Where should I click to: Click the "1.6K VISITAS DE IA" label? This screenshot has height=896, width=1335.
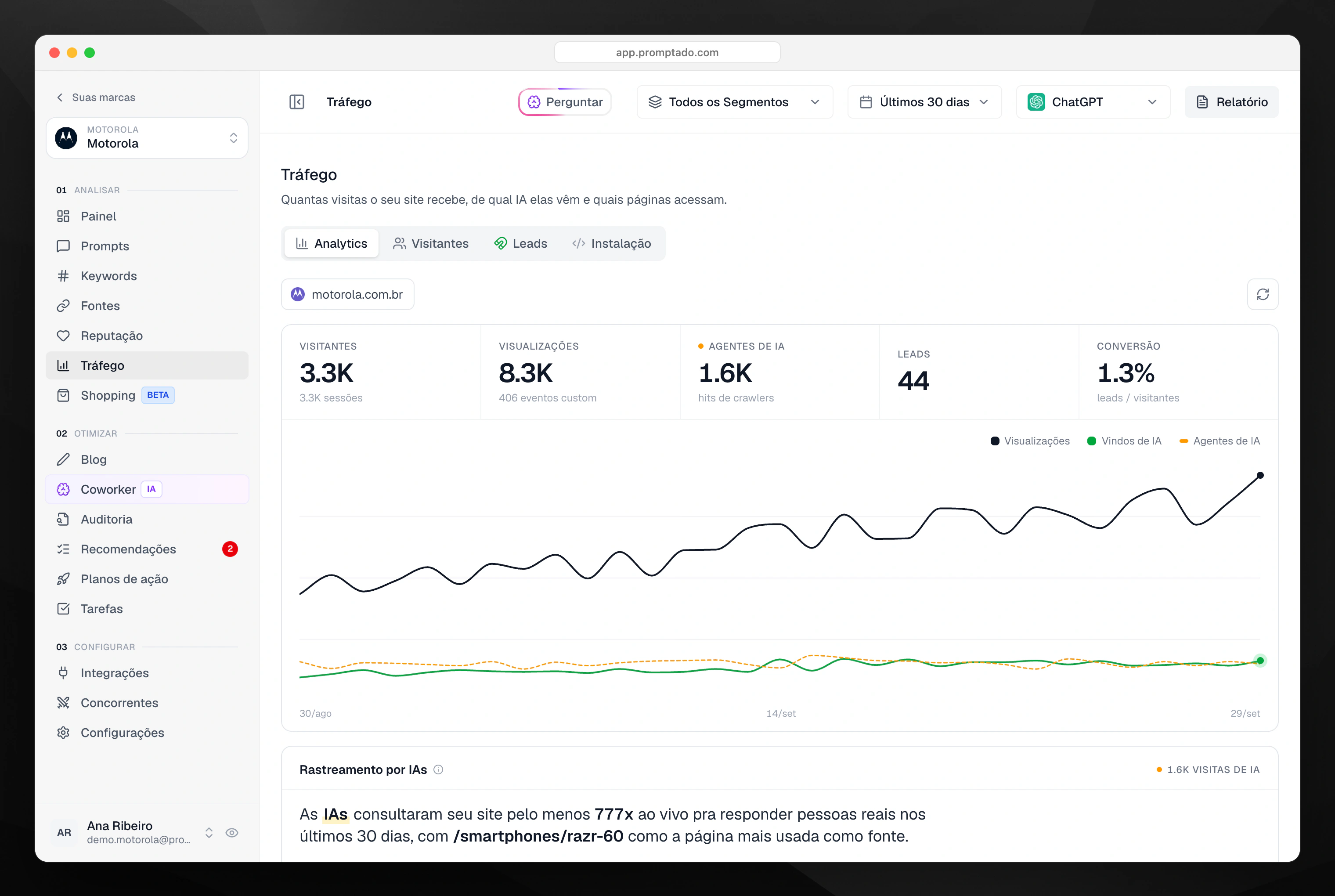(x=1213, y=770)
